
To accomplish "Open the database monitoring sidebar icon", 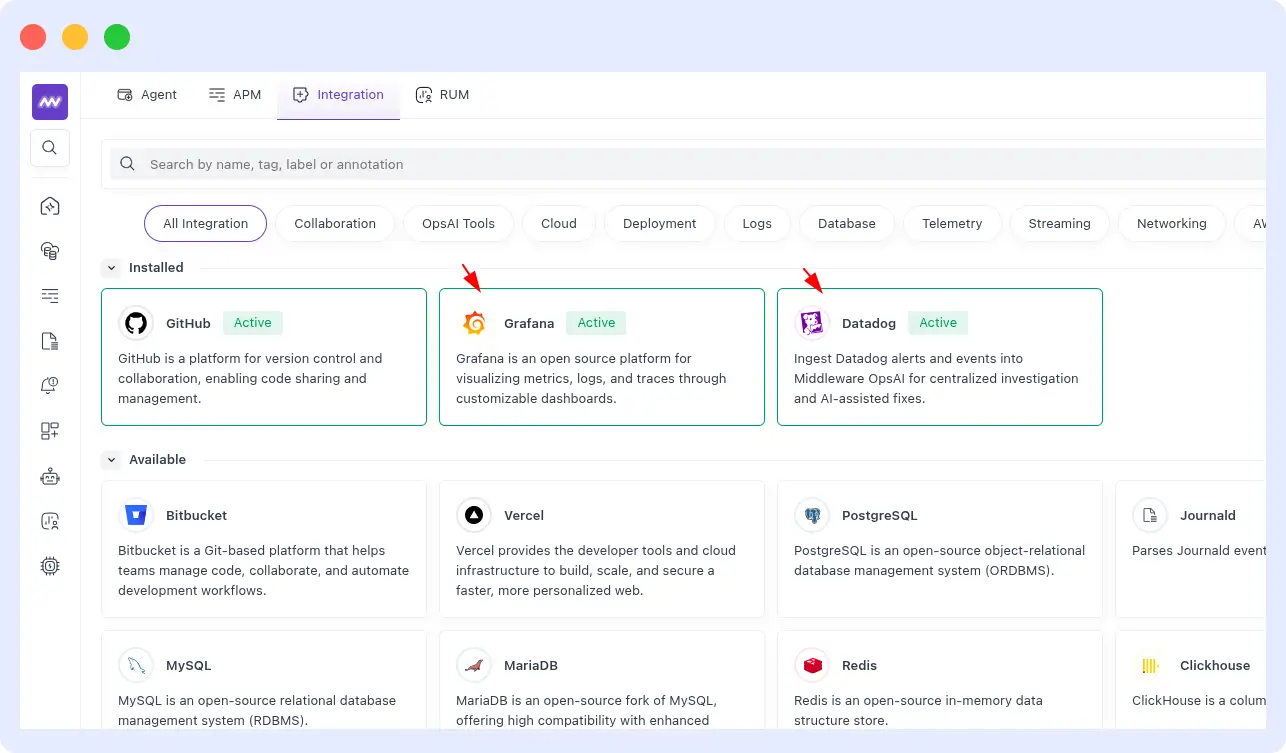I will tap(50, 251).
